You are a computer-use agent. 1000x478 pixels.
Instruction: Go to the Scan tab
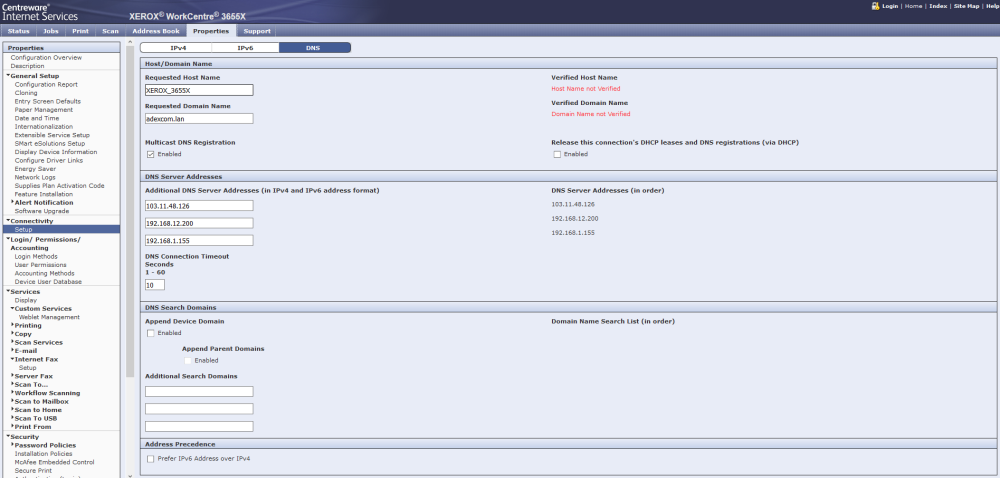(x=110, y=31)
